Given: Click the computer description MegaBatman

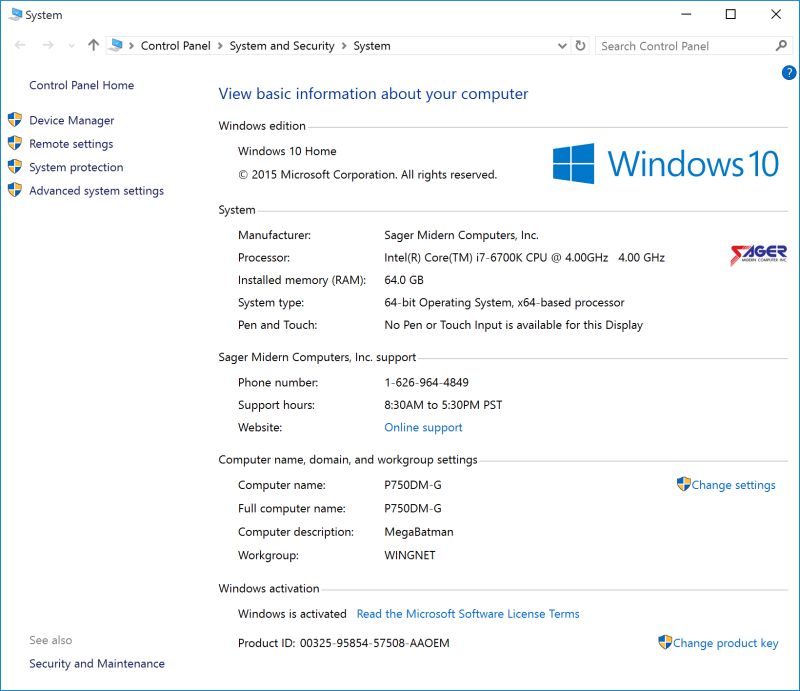Looking at the screenshot, I should coord(419,532).
